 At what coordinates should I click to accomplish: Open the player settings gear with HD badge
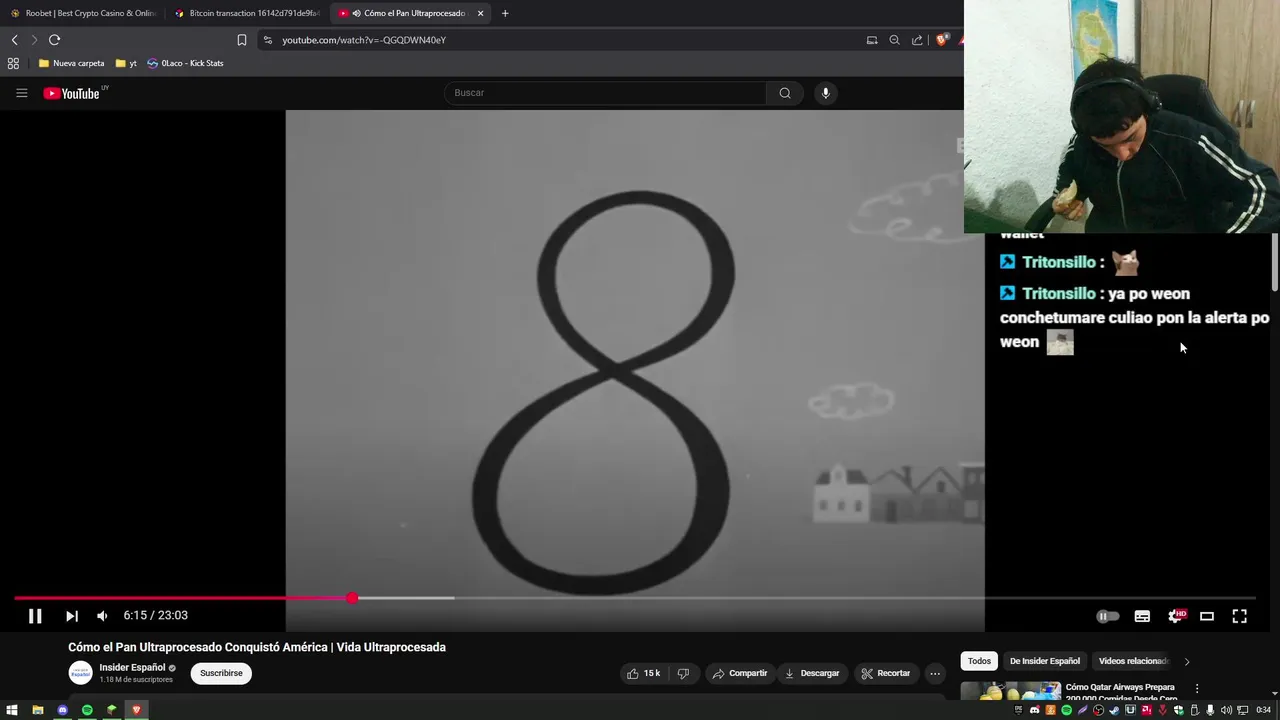1176,616
